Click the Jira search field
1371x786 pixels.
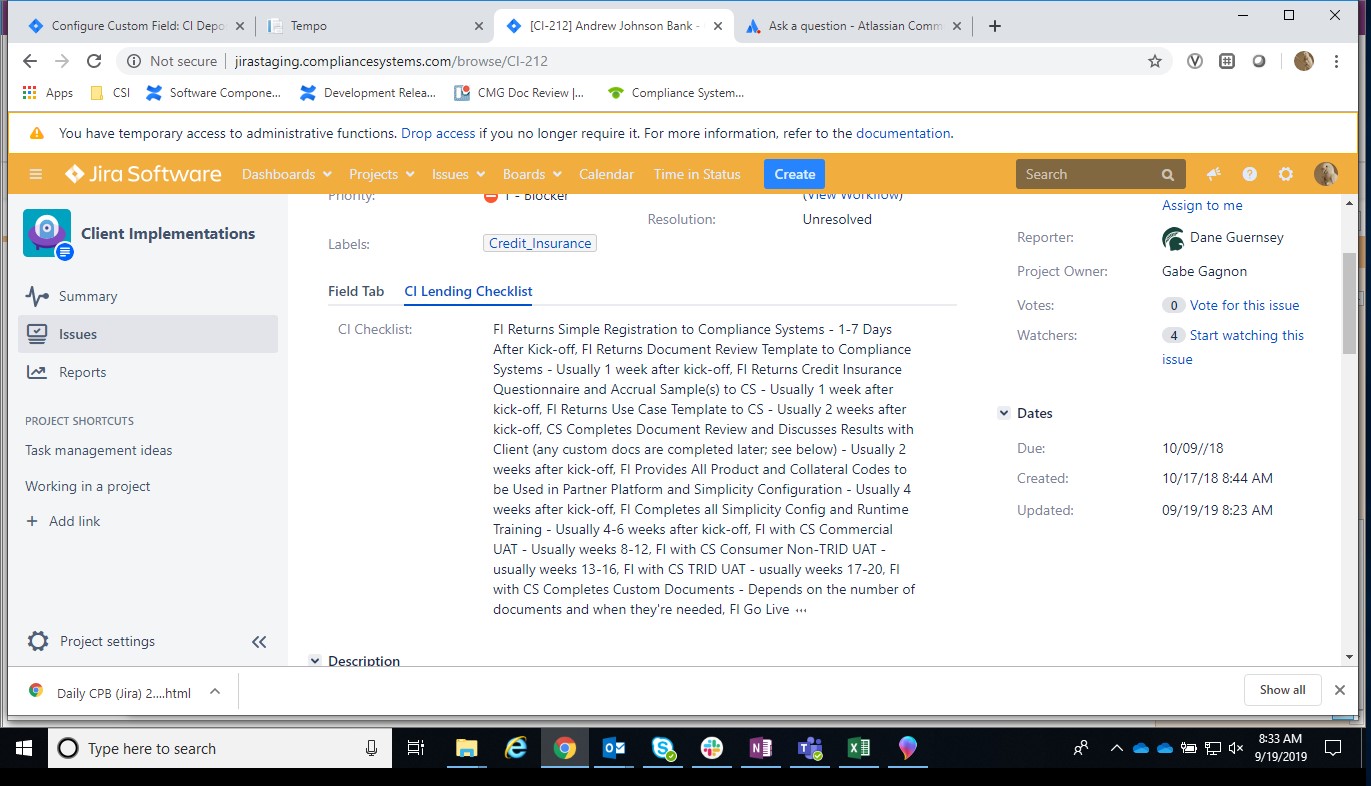point(1101,174)
